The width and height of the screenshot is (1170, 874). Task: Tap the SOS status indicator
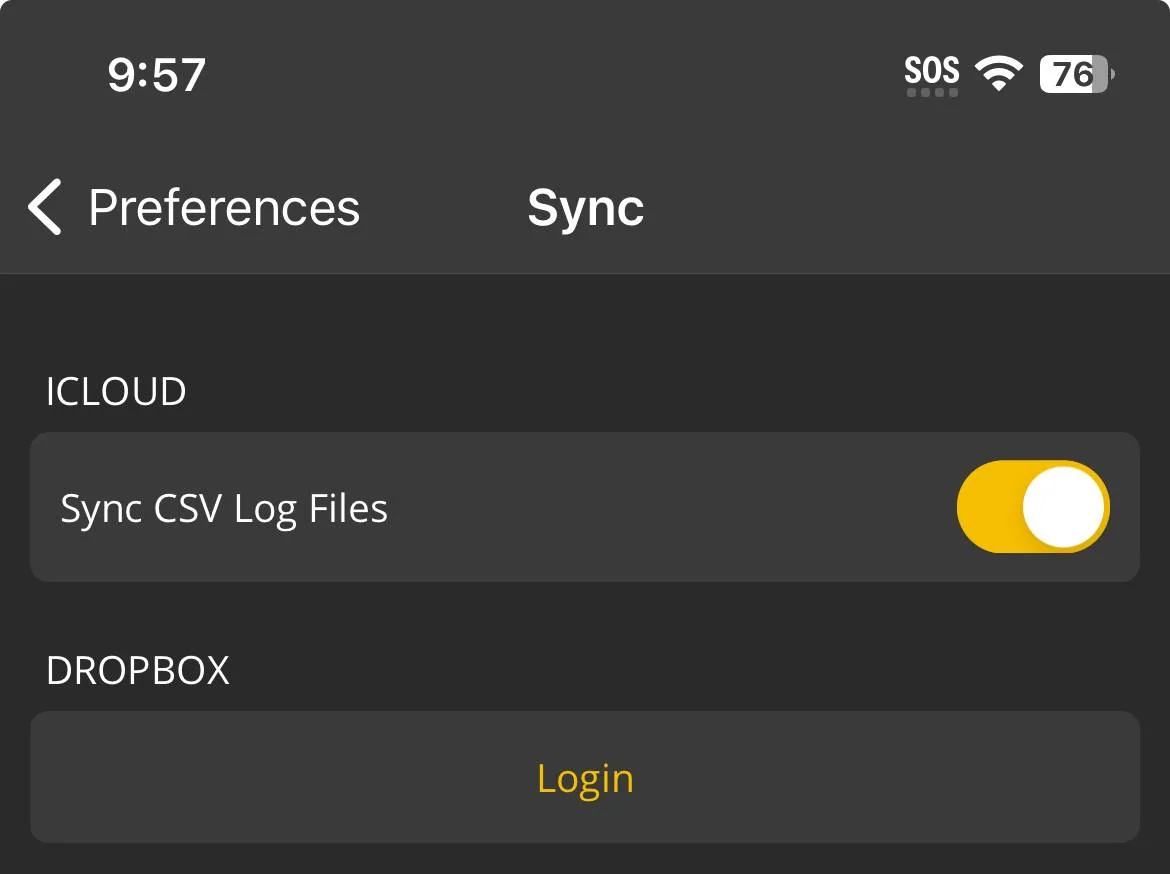(x=931, y=70)
